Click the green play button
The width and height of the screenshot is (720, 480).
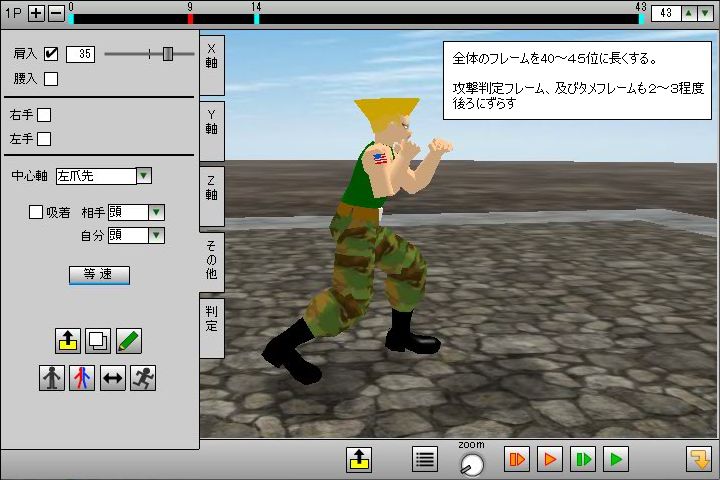click(616, 459)
